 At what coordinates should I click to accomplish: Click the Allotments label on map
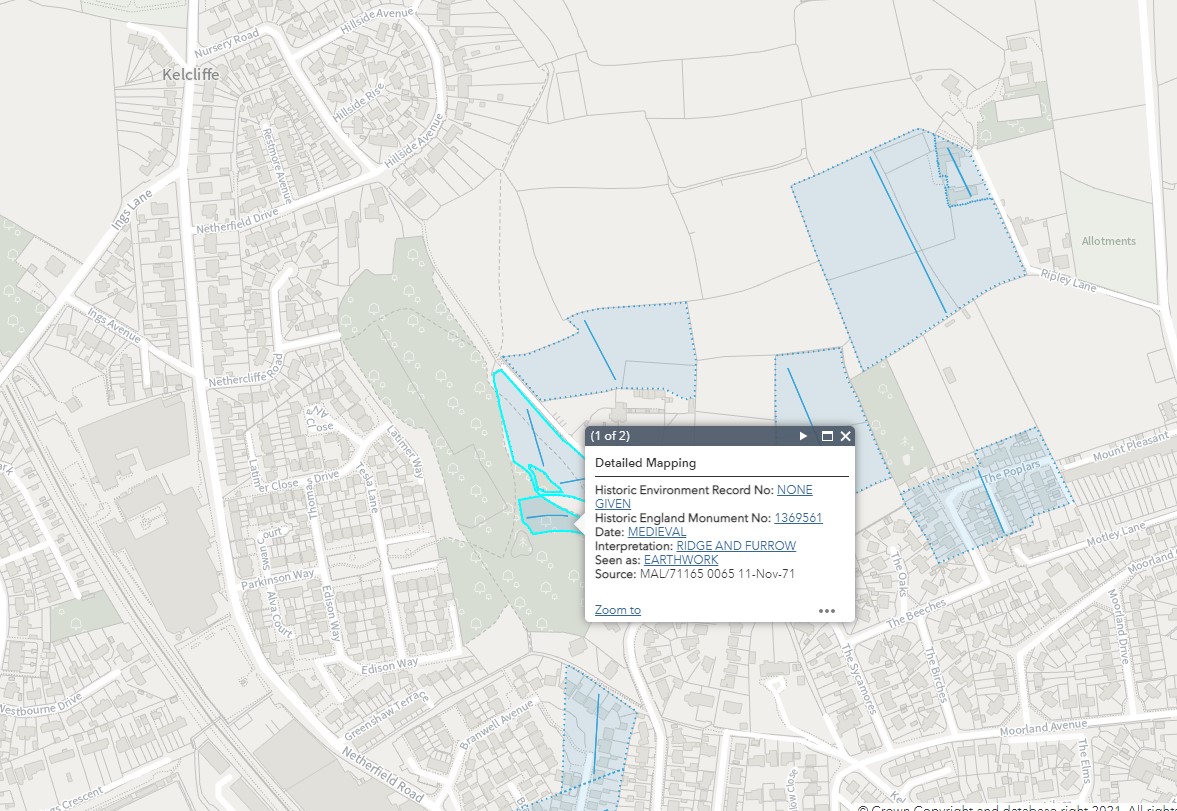tap(1108, 241)
